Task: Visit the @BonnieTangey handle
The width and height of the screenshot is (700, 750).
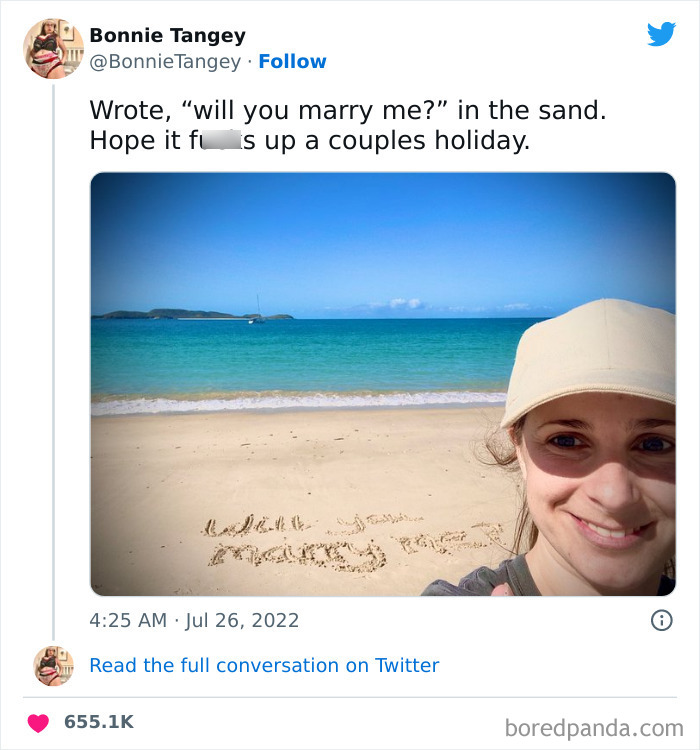Action: 165,62
